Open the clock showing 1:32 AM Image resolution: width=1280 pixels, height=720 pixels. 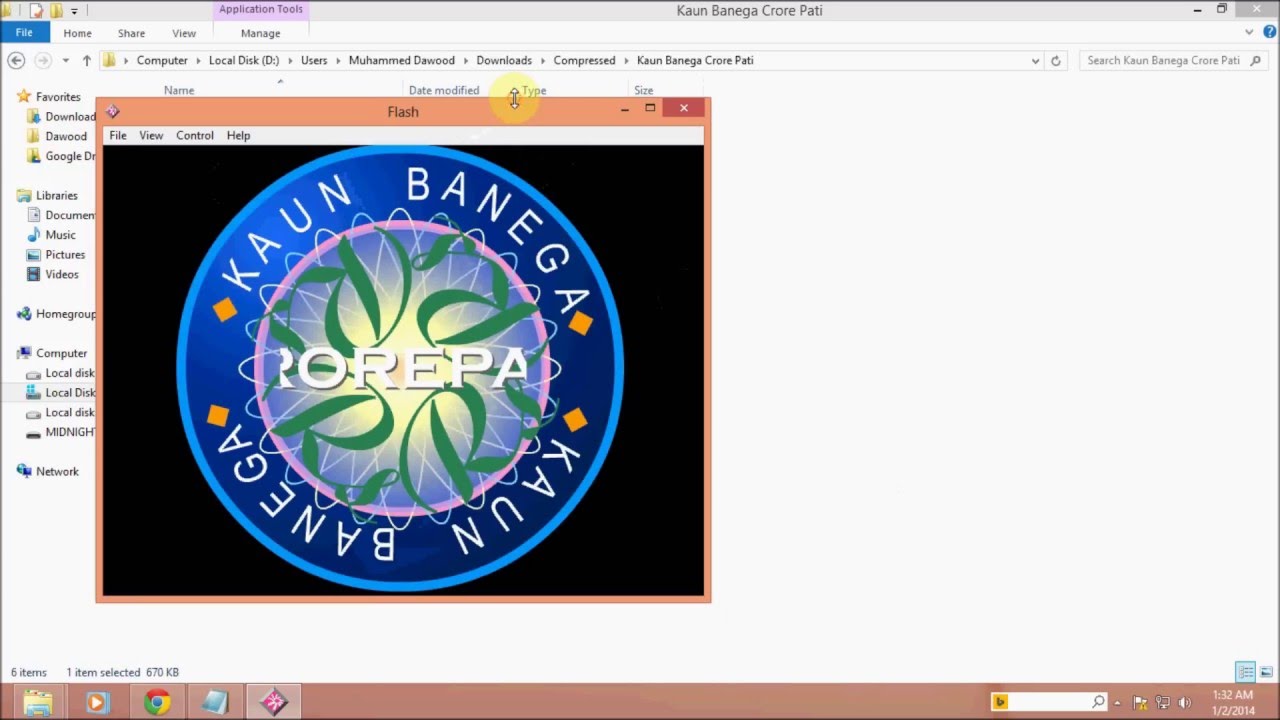tap(1232, 702)
